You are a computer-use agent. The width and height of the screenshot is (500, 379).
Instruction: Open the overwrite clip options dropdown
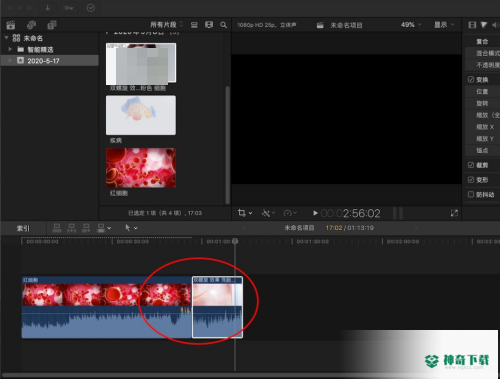[104, 228]
